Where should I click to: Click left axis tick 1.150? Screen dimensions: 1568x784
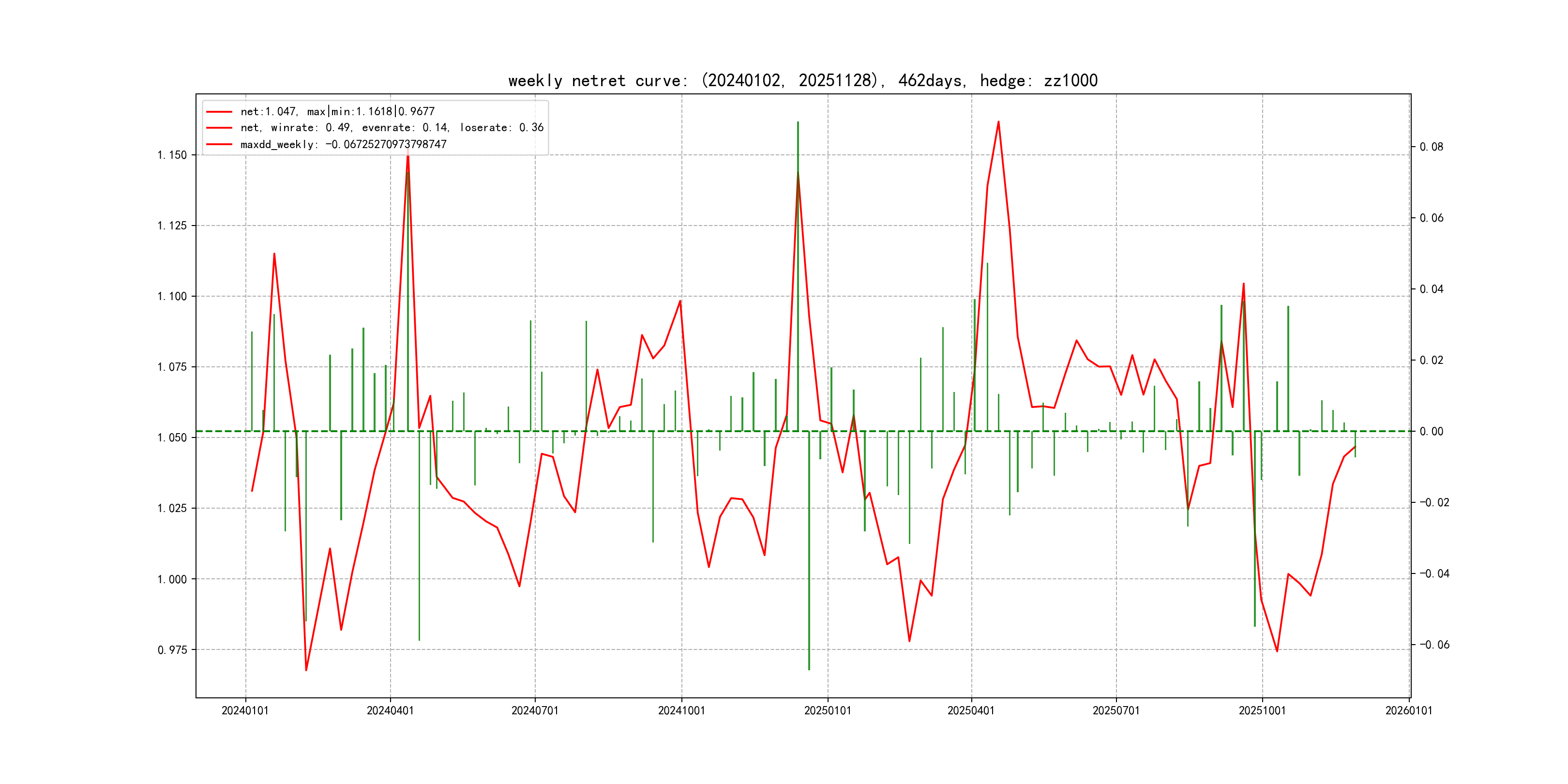click(172, 155)
